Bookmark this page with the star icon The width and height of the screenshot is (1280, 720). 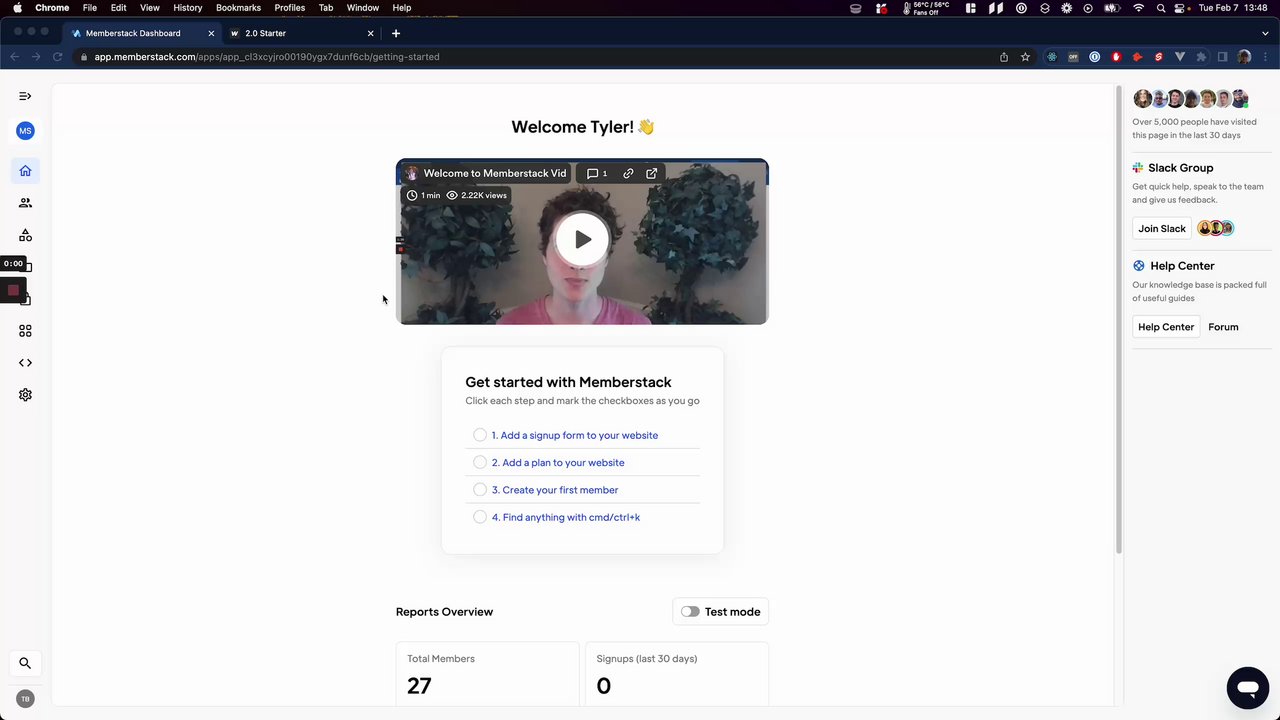(x=1025, y=57)
